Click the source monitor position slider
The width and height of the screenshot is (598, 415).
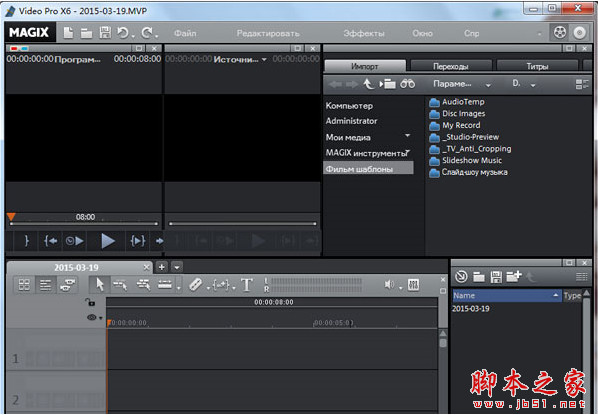[243, 224]
